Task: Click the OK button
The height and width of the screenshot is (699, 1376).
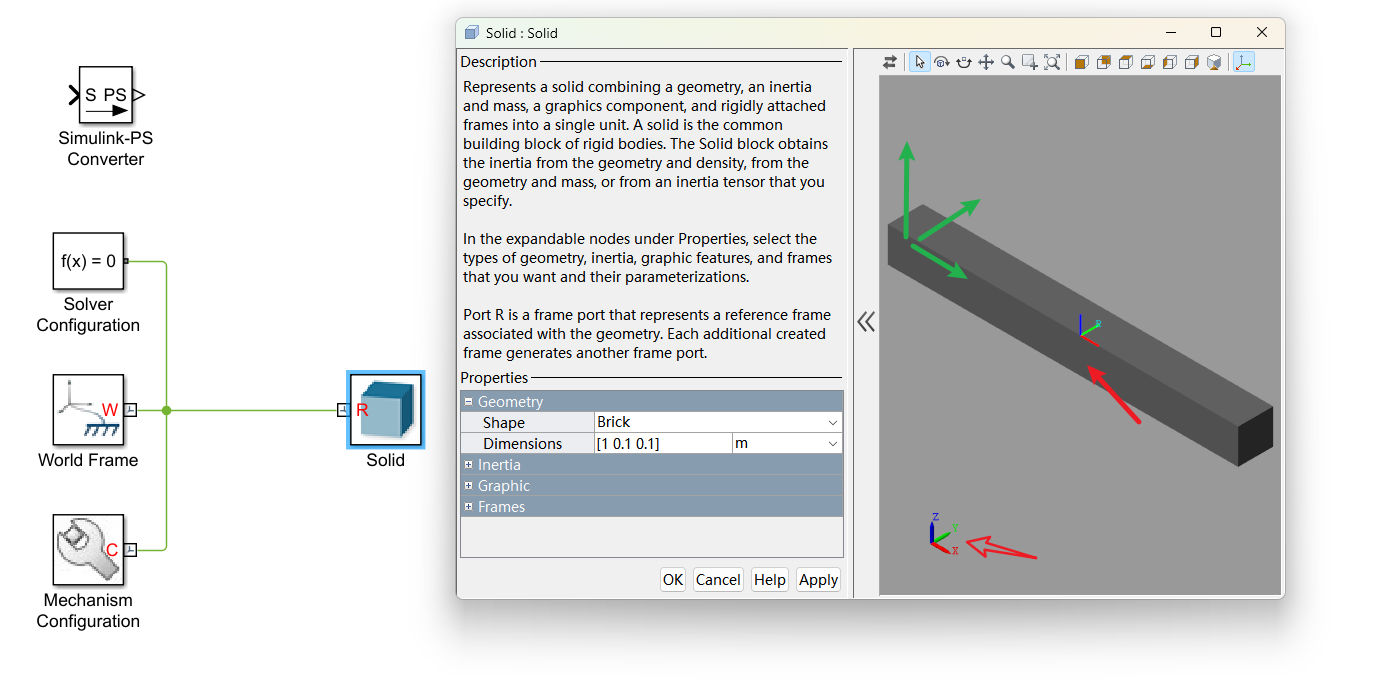Action: pyautogui.click(x=673, y=580)
